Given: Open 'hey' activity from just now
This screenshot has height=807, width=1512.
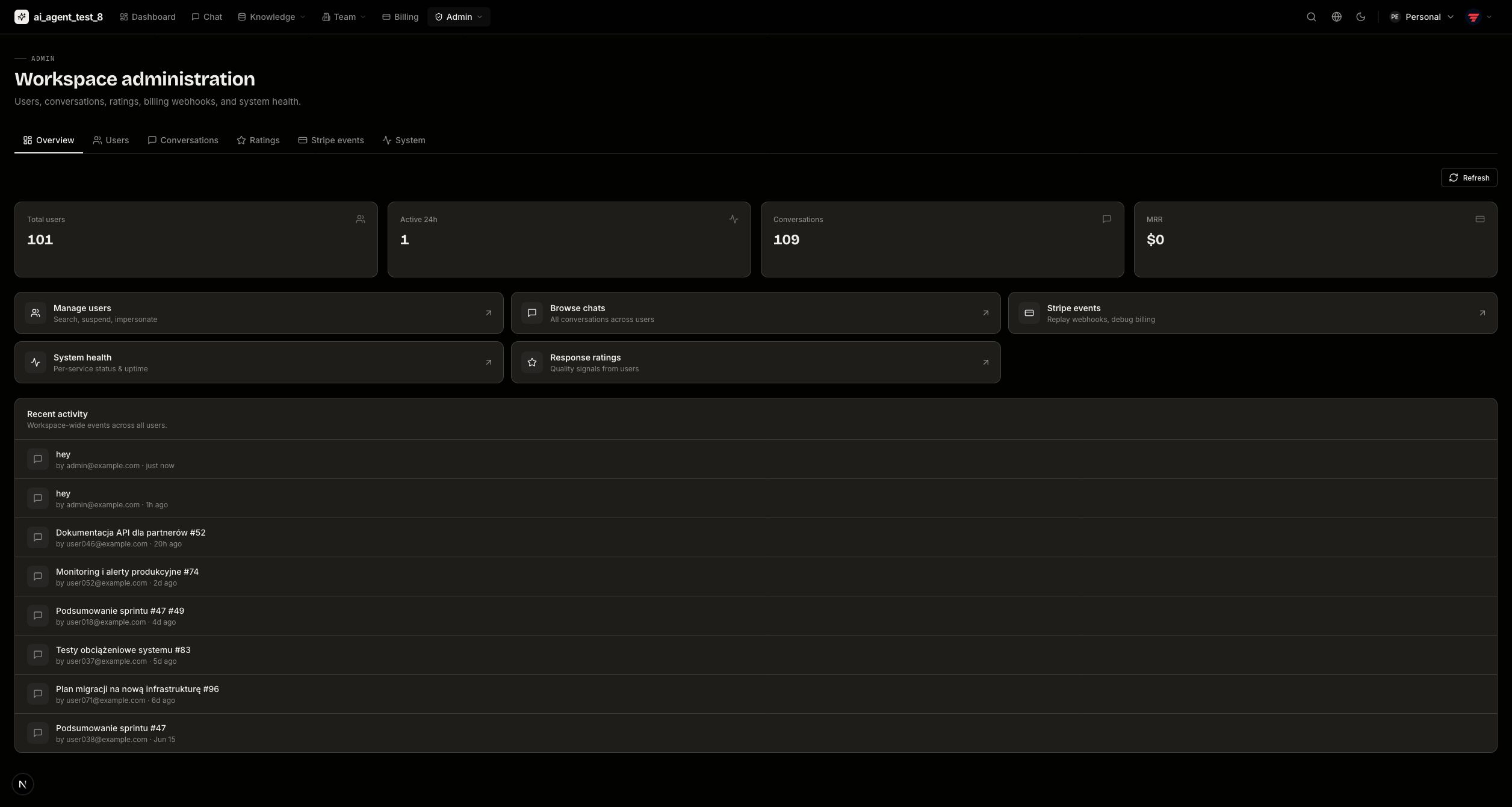Looking at the screenshot, I should coord(755,459).
